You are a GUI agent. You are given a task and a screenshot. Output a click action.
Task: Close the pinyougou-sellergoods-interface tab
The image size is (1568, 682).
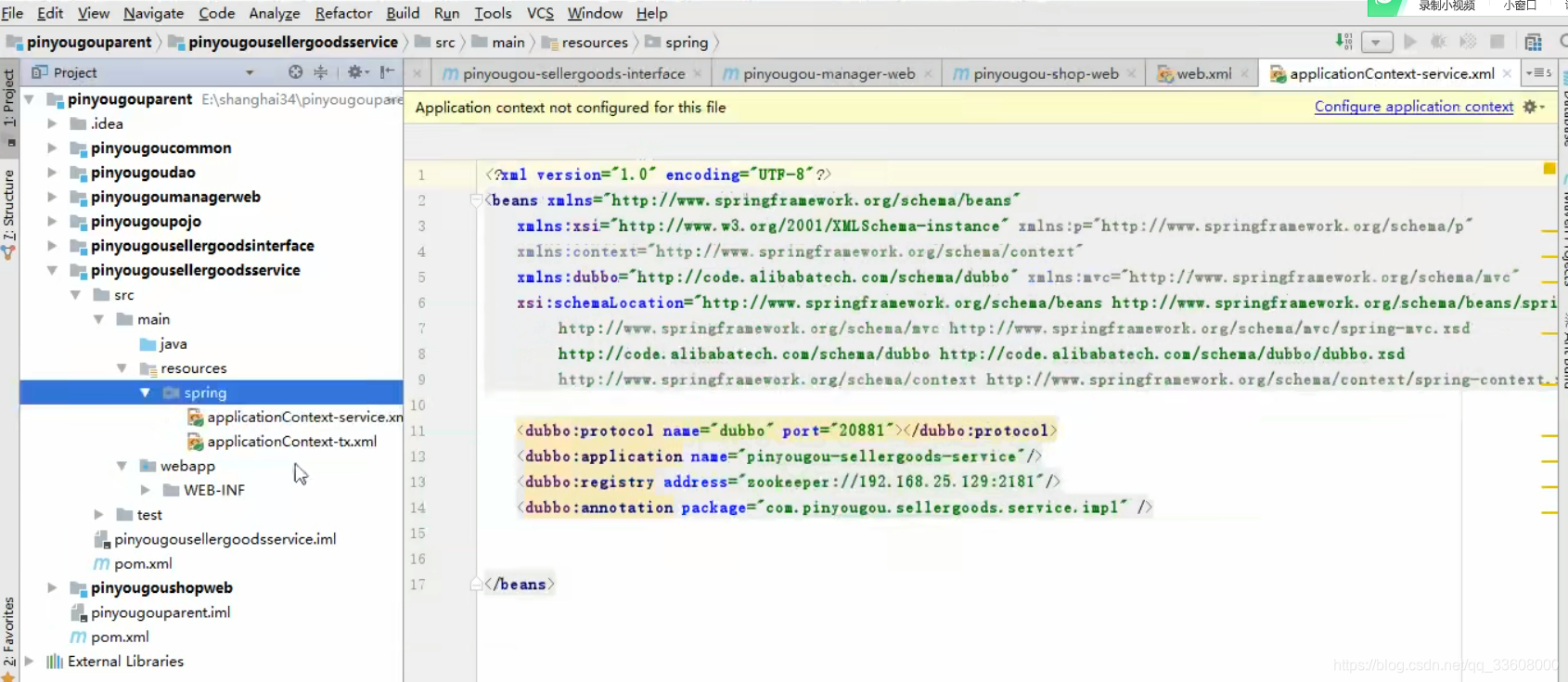[x=698, y=73]
